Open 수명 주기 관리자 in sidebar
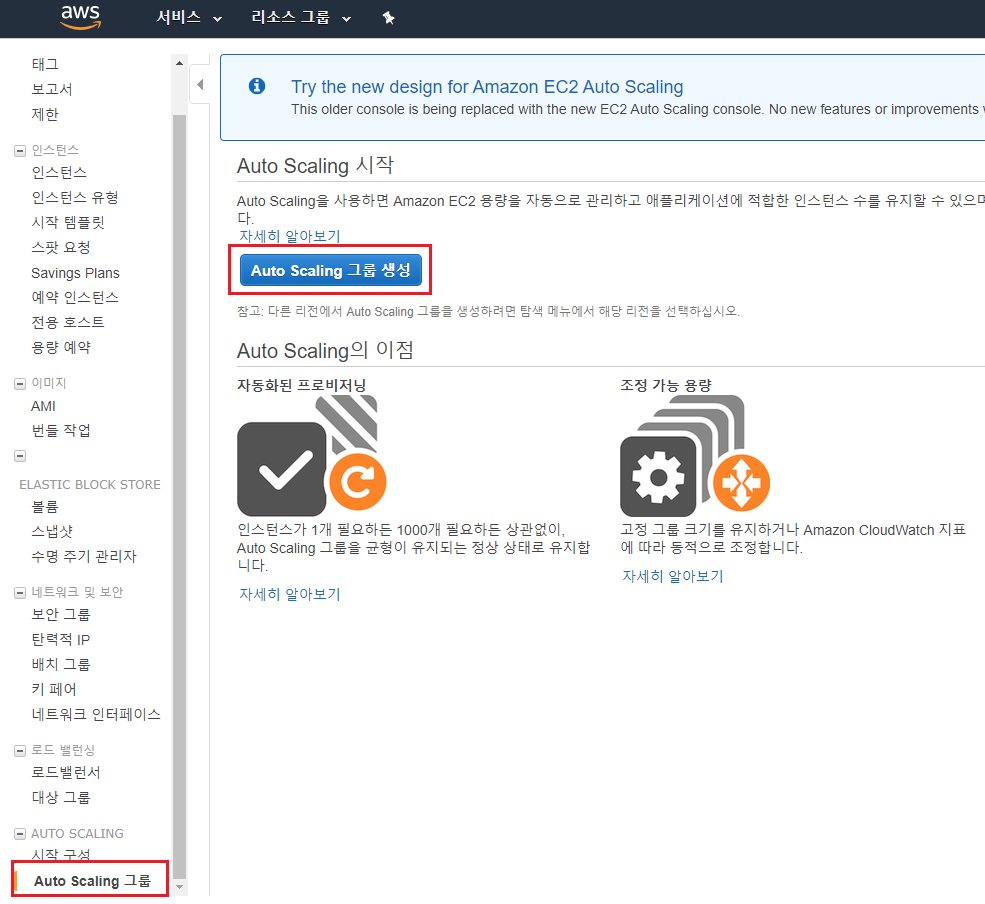 pyautogui.click(x=84, y=557)
